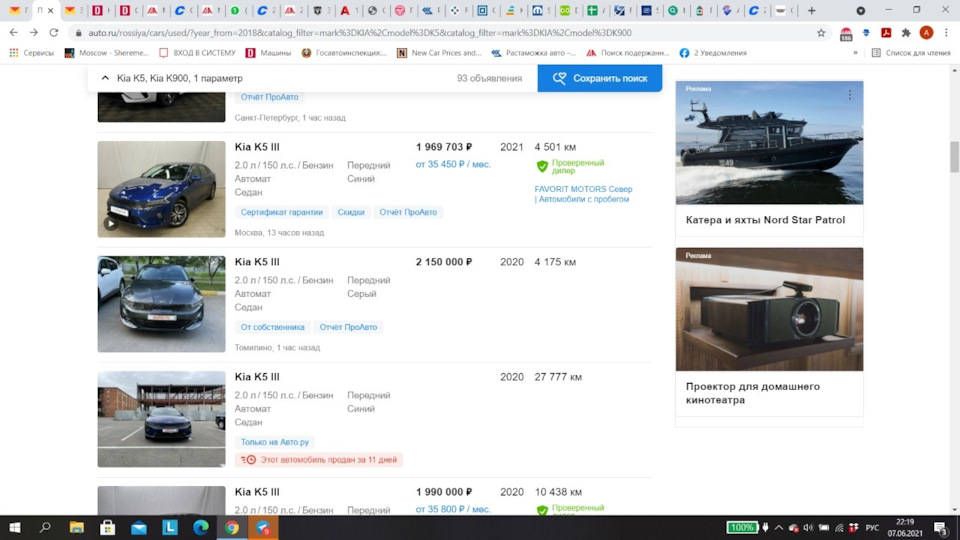960x540 pixels.
Task: Open Windows Start menu
Action: [x=14, y=527]
